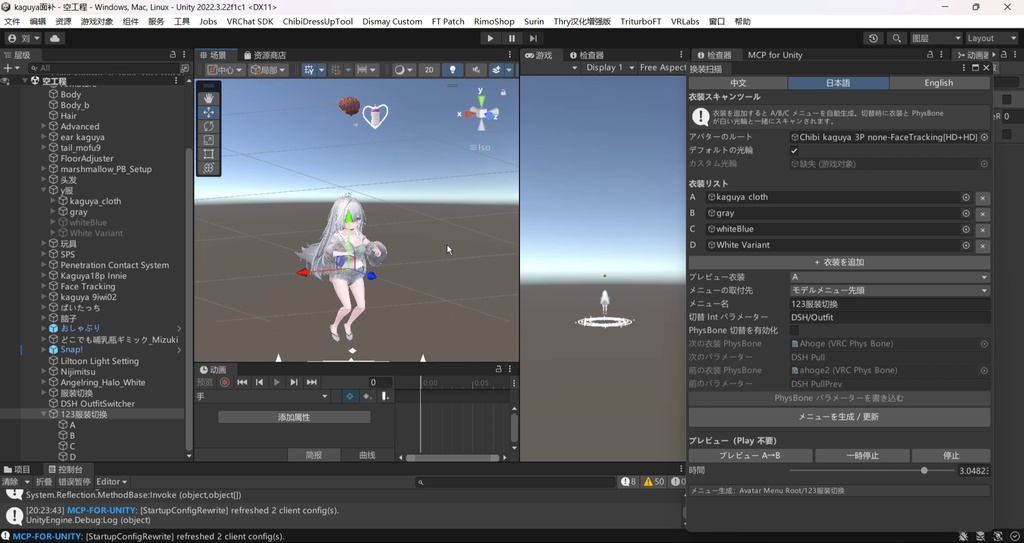
Task: Open the Layout dropdown
Action: [x=991, y=39]
